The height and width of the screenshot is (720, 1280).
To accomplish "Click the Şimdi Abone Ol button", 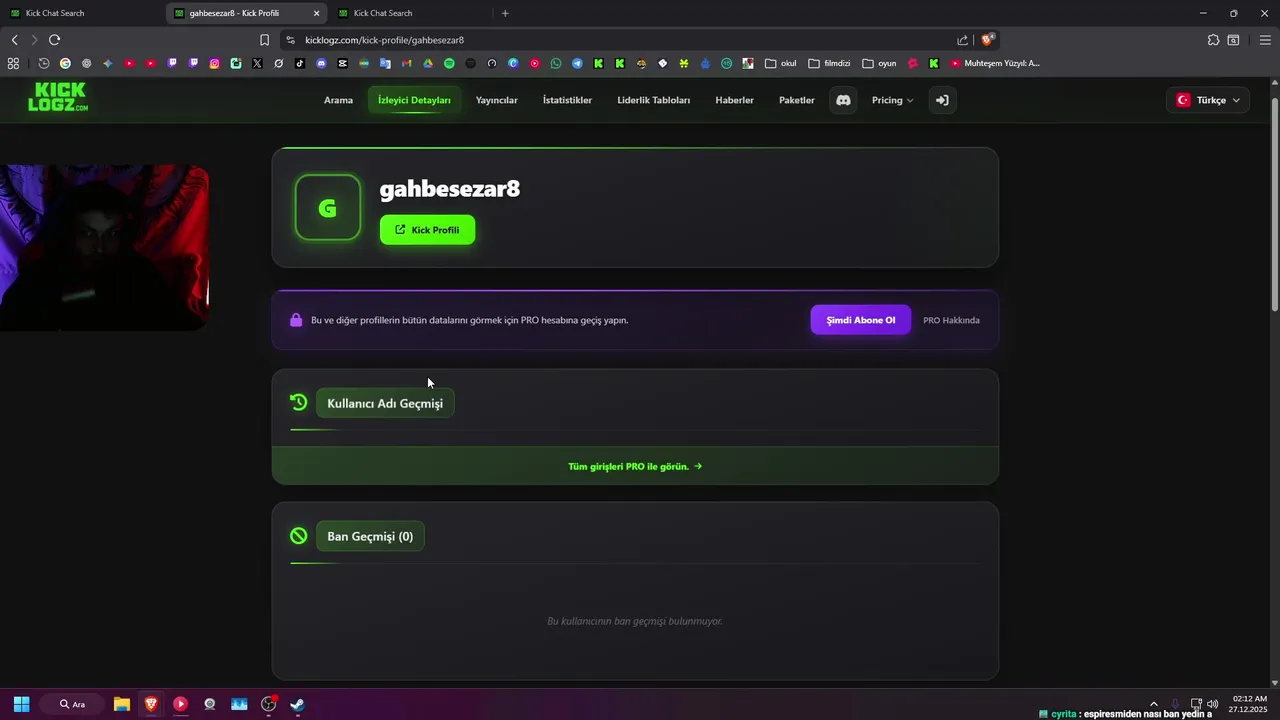I will 860,320.
